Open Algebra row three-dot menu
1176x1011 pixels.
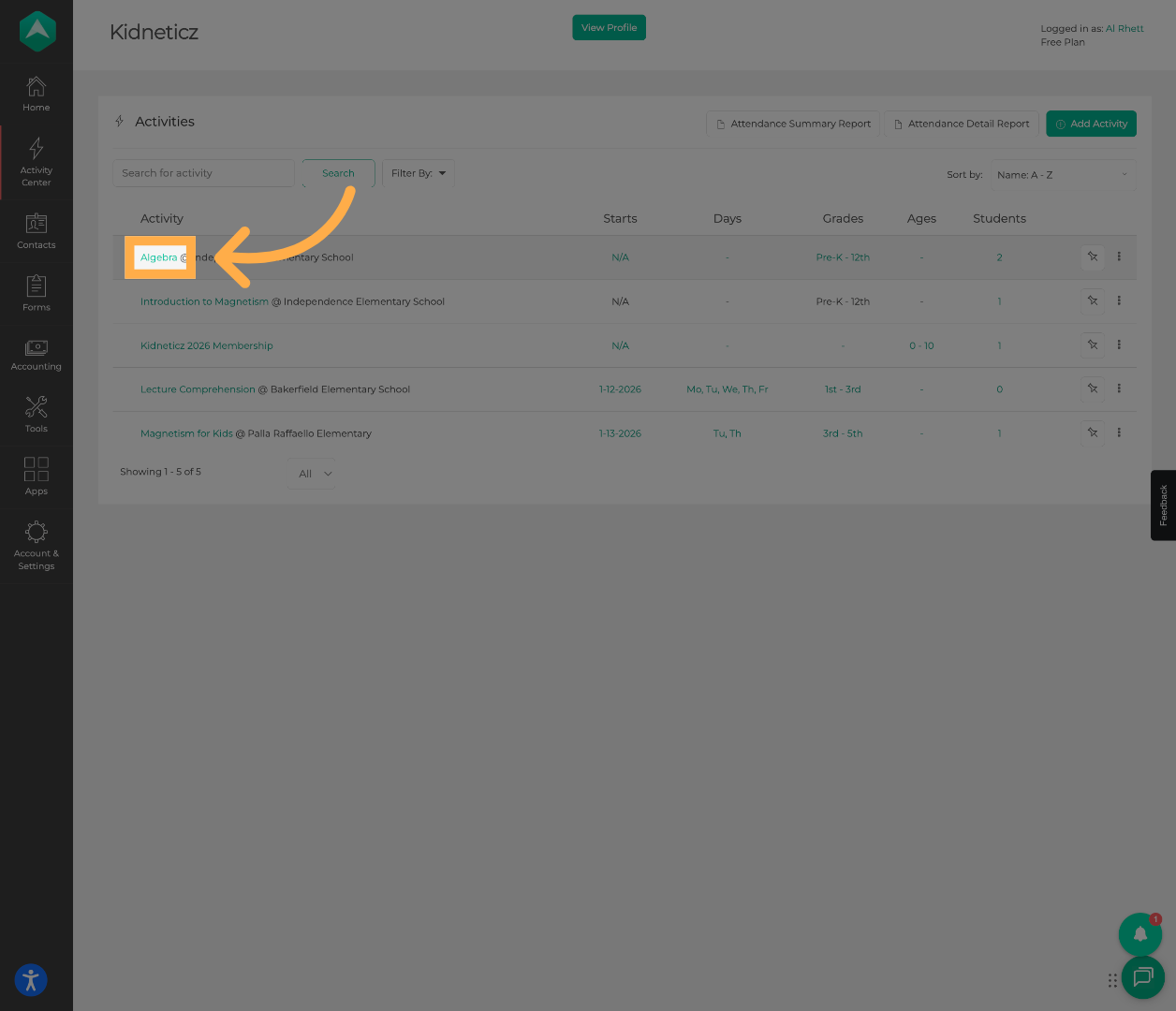point(1119,256)
